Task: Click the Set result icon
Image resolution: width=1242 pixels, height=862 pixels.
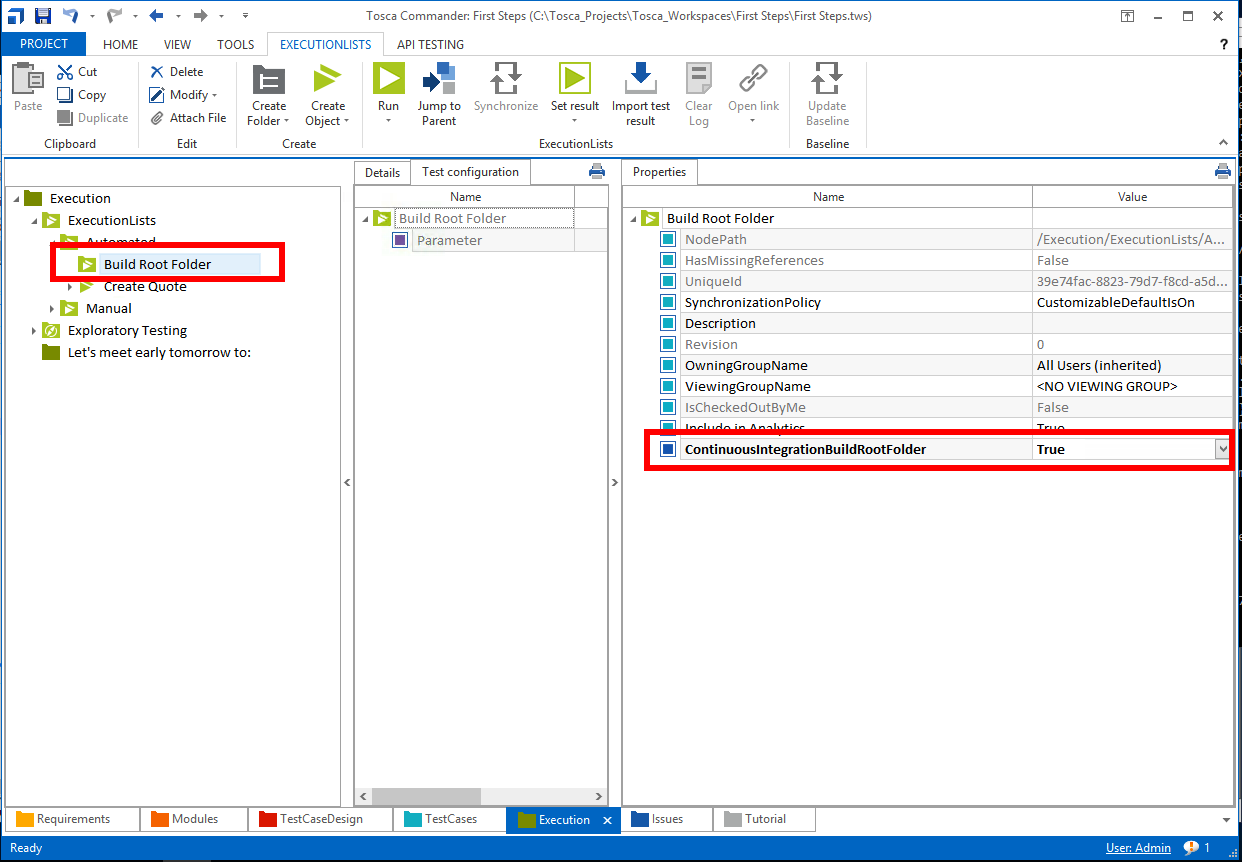Action: pyautogui.click(x=574, y=80)
